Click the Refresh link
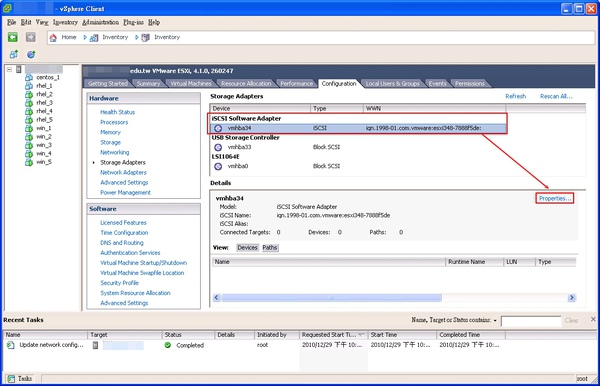Image resolution: width=600 pixels, height=386 pixels. pyautogui.click(x=515, y=96)
